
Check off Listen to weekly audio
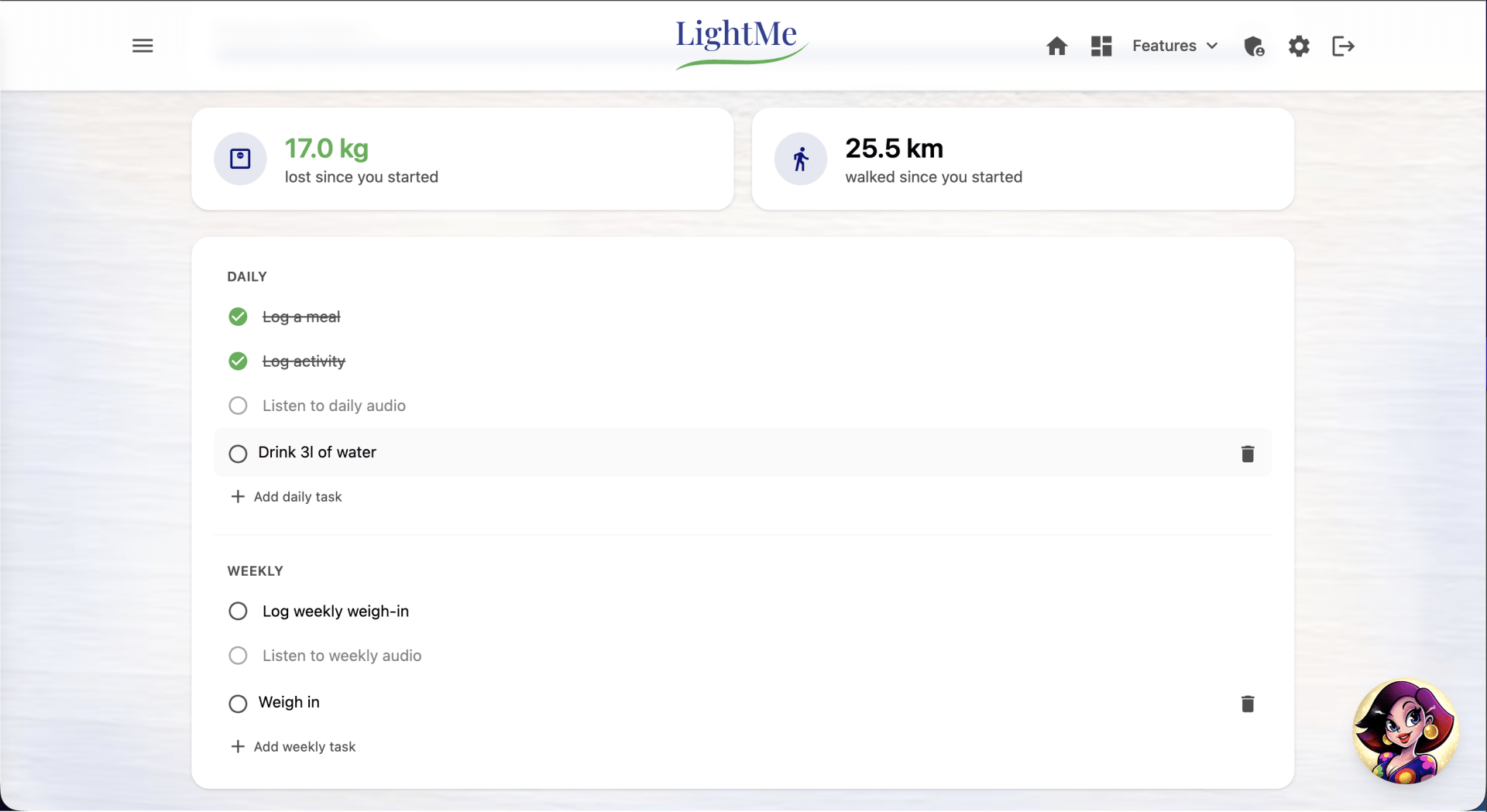click(238, 656)
